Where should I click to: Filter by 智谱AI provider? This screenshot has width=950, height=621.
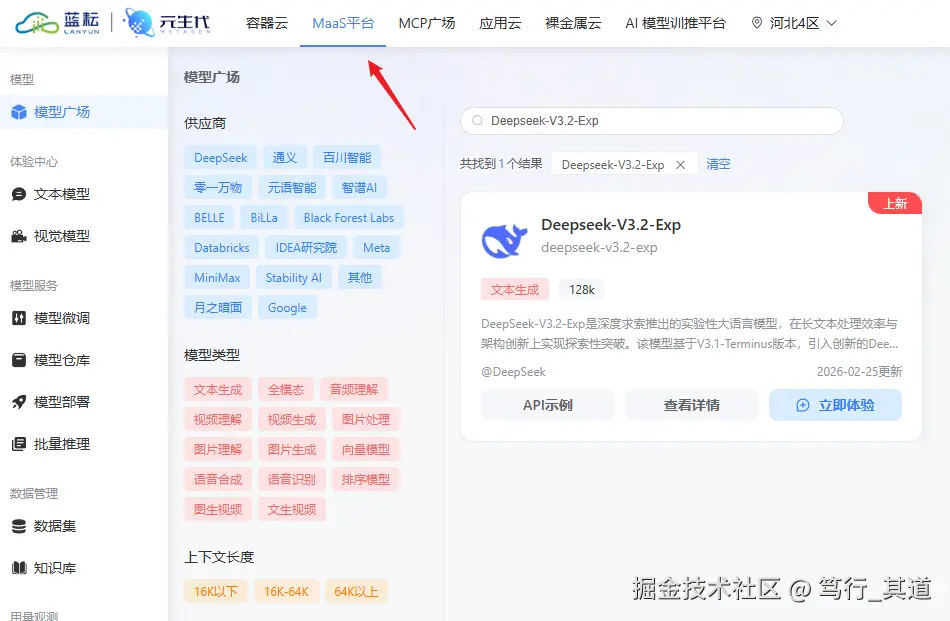[x=359, y=188]
